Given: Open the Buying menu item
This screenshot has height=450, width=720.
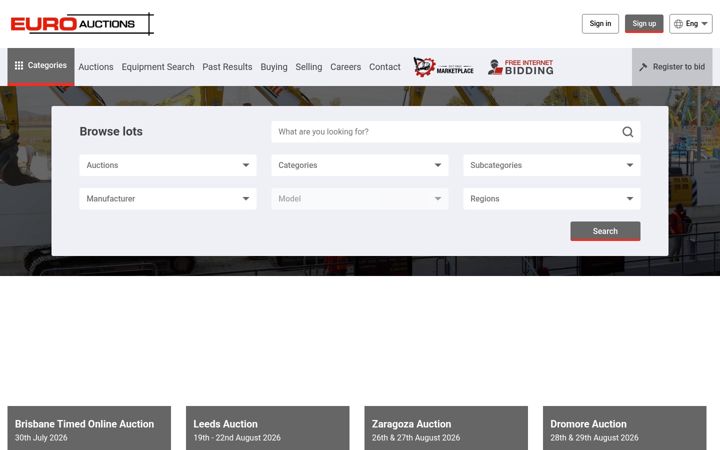Looking at the screenshot, I should click(274, 67).
